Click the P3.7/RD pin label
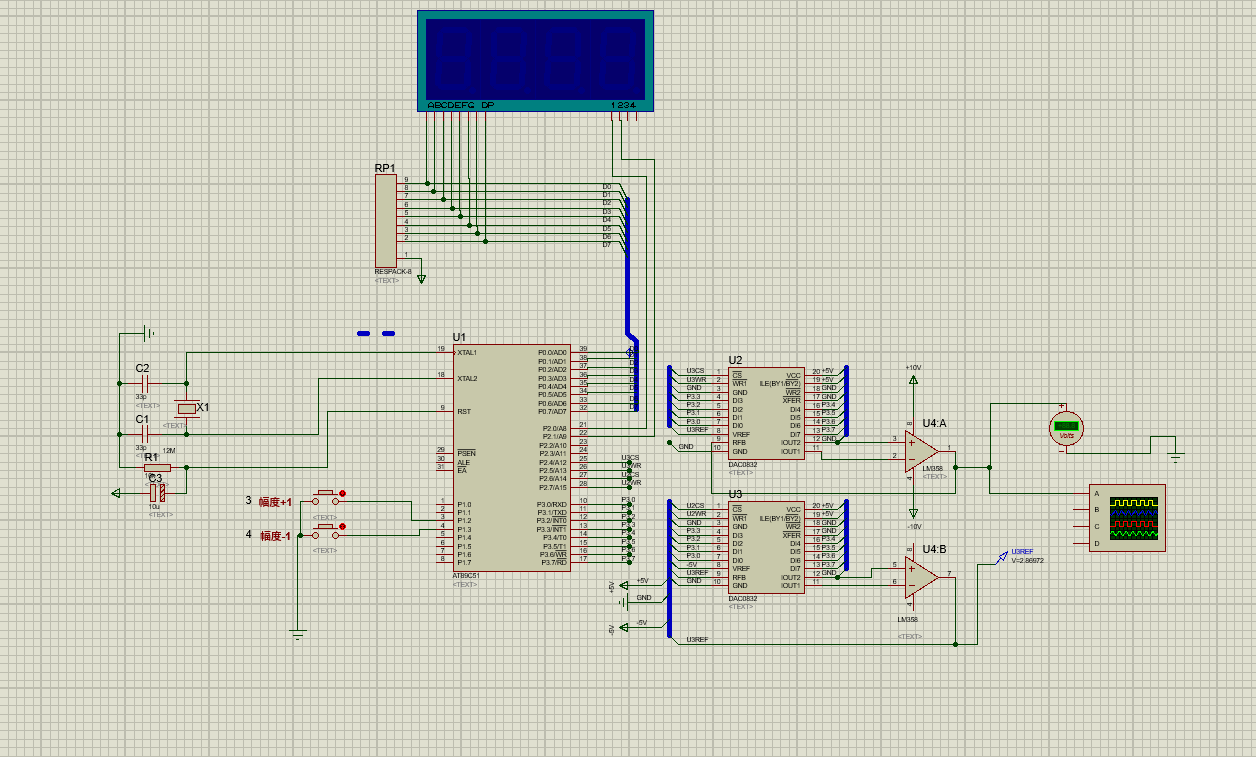1256x757 pixels. coord(554,562)
